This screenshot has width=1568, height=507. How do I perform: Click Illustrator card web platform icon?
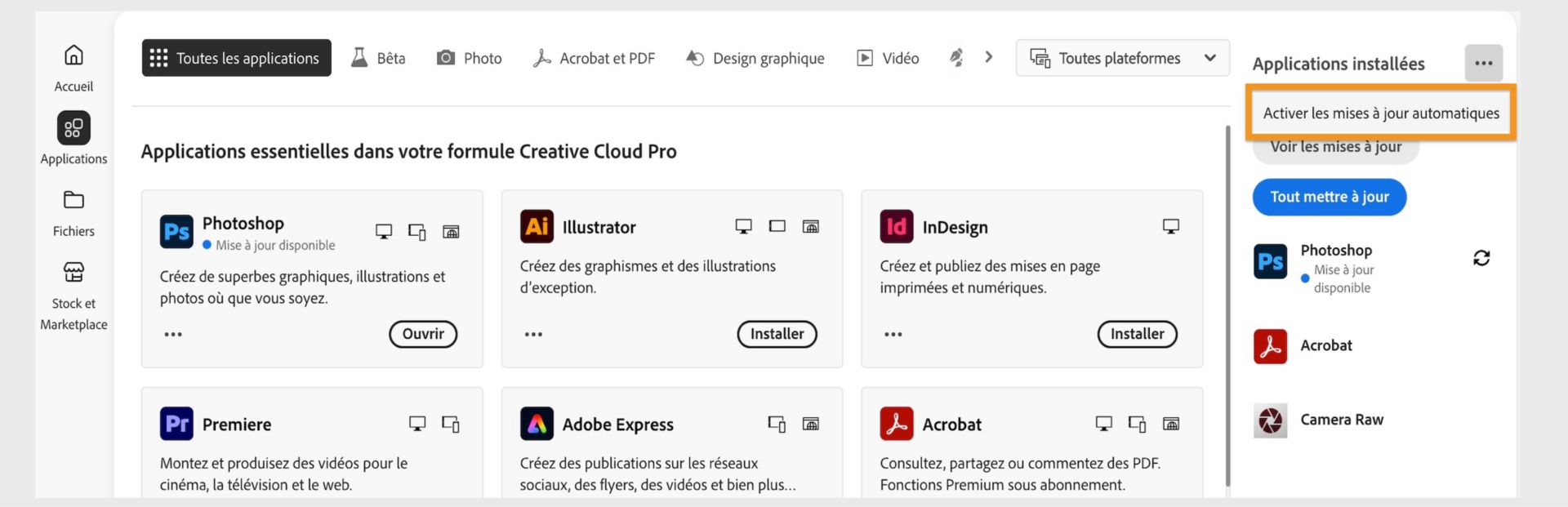click(811, 226)
